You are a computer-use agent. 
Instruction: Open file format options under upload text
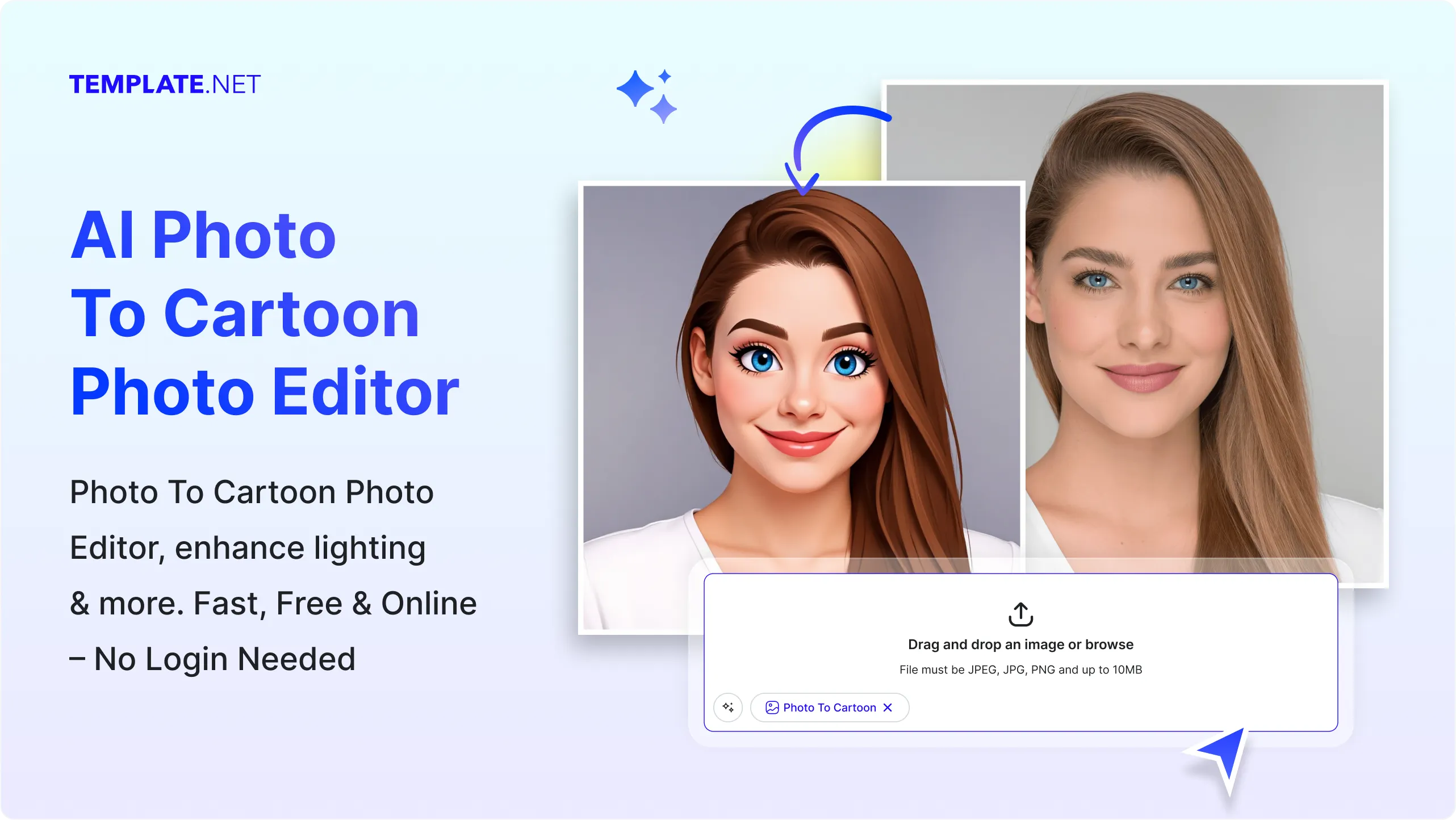coord(1020,670)
